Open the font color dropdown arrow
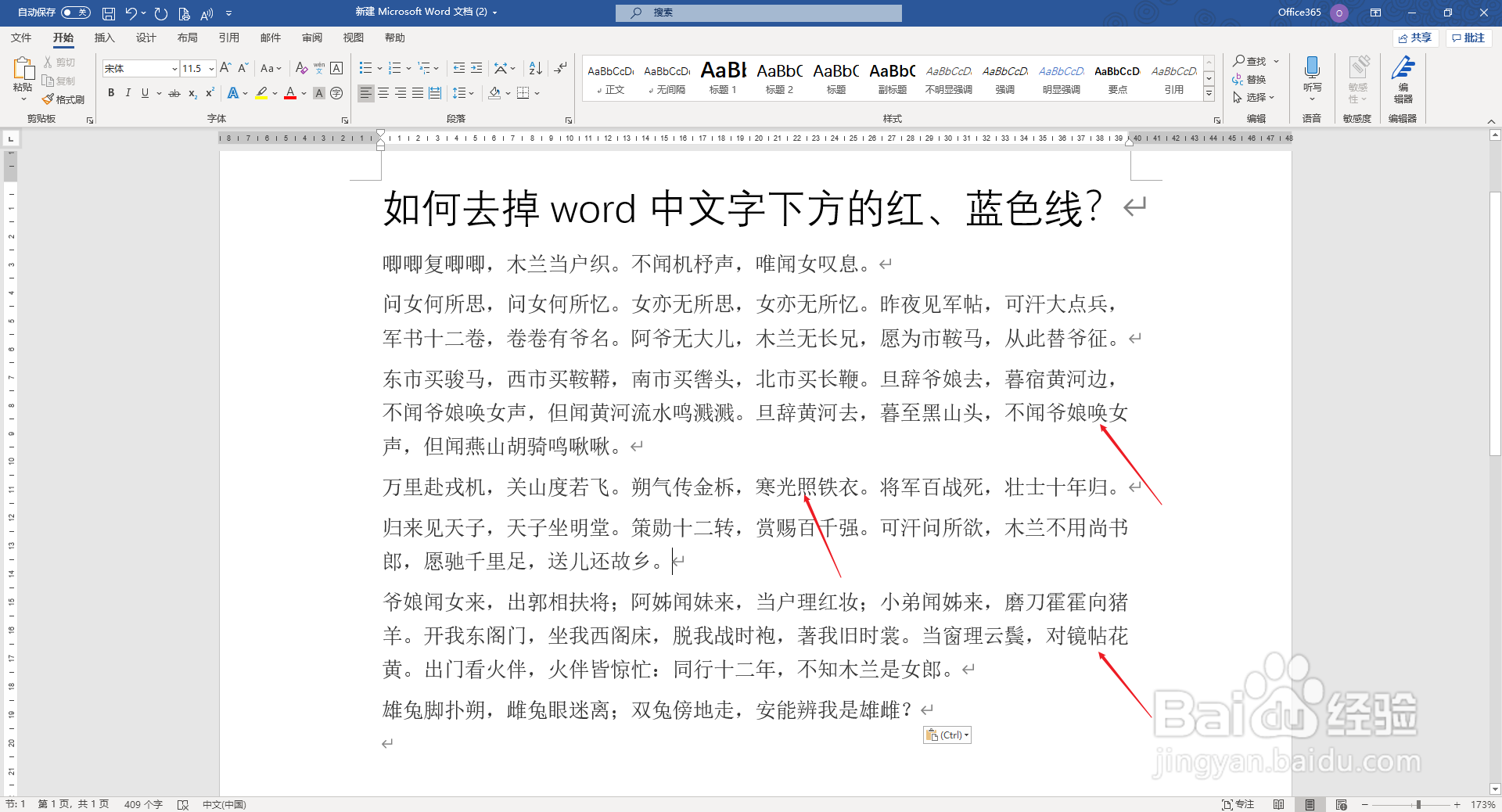 (x=304, y=93)
